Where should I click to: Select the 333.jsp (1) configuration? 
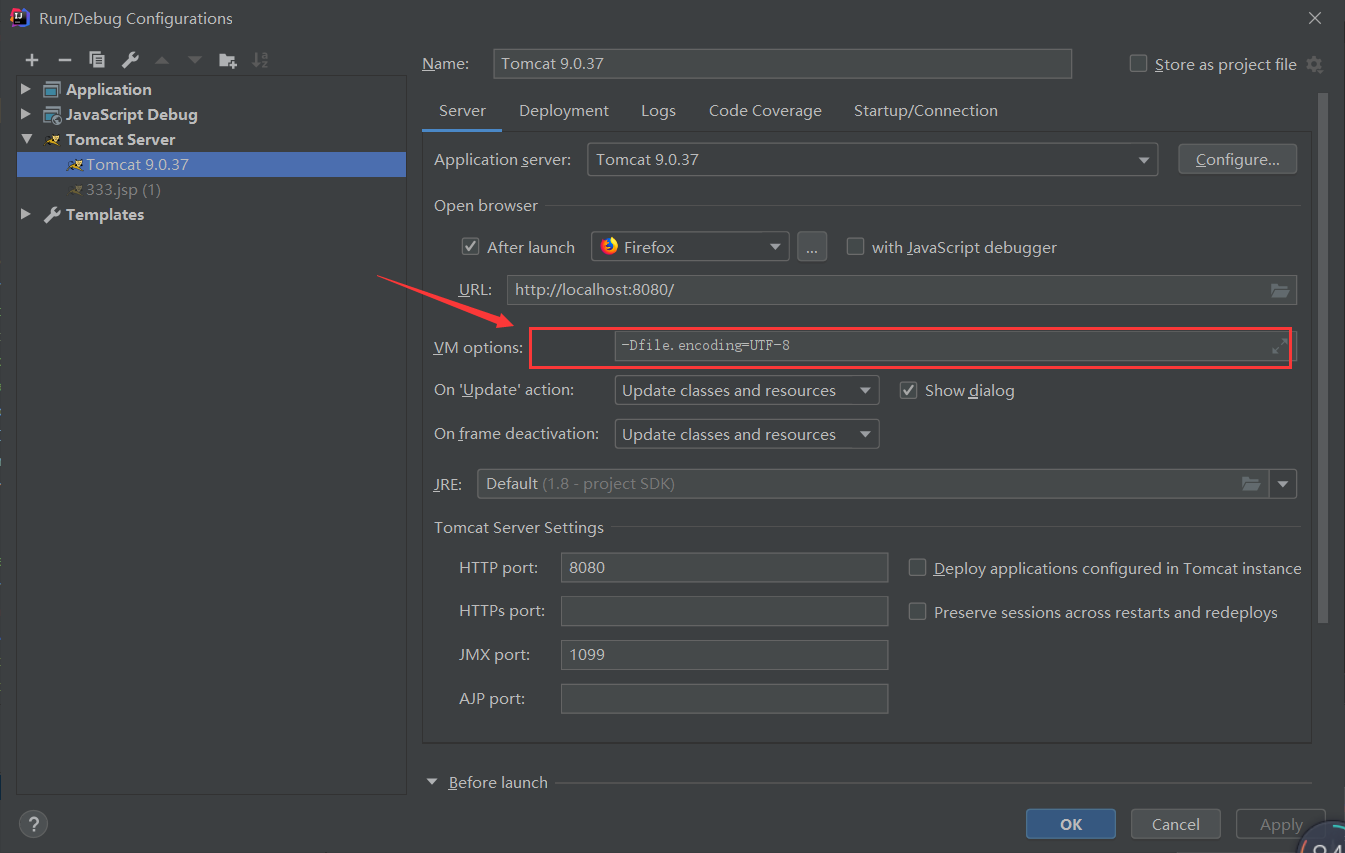pyautogui.click(x=211, y=189)
